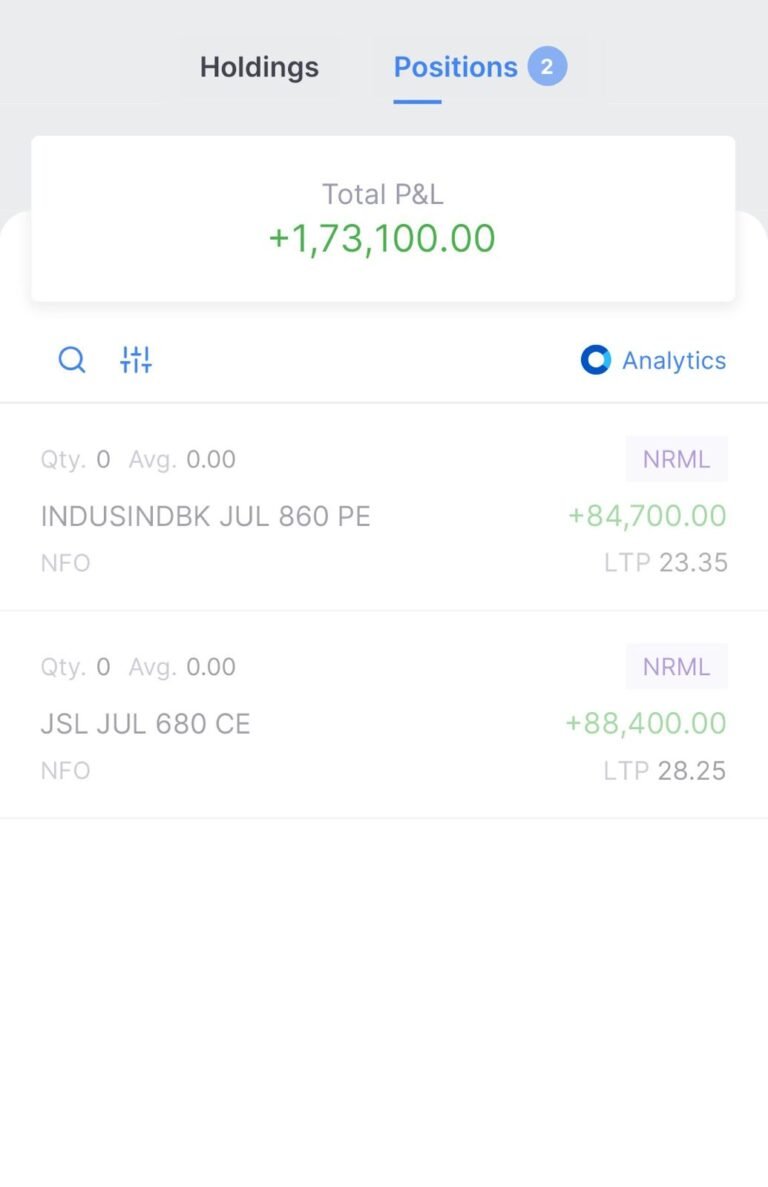Screen dimensions: 768x1187
Task: Tap NFO label under INDUSINDBK
Action: (66, 563)
